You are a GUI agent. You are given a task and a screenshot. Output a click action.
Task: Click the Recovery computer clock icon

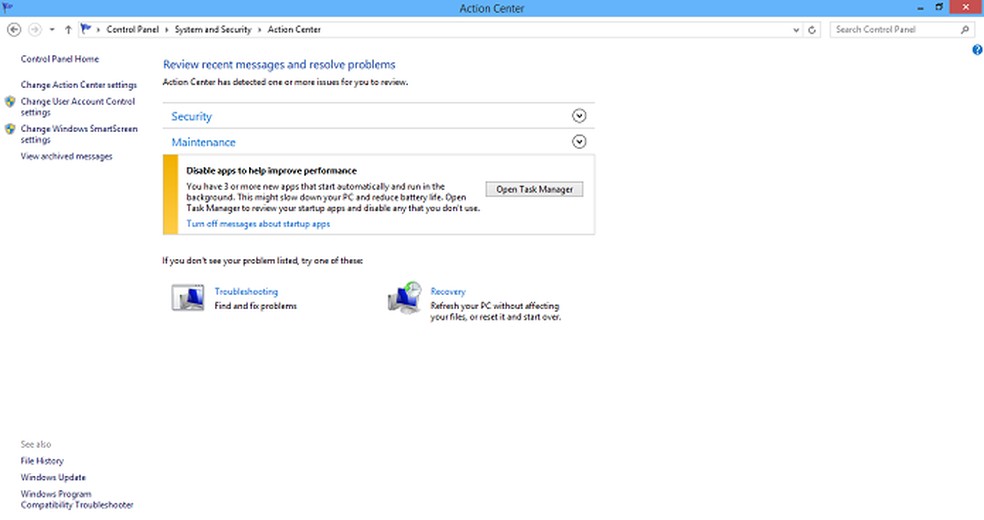[405, 298]
